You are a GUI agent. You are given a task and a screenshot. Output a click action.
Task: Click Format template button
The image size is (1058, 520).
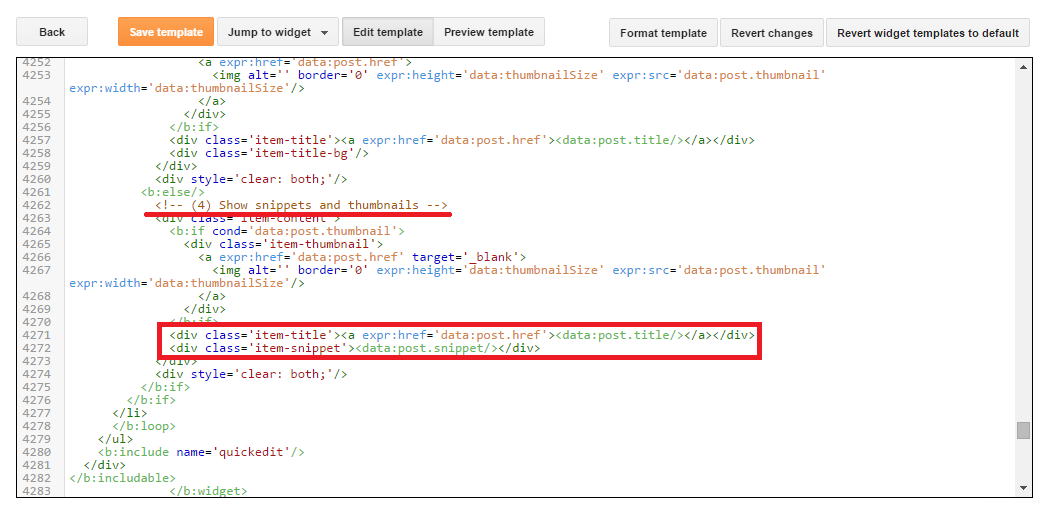[x=663, y=33]
